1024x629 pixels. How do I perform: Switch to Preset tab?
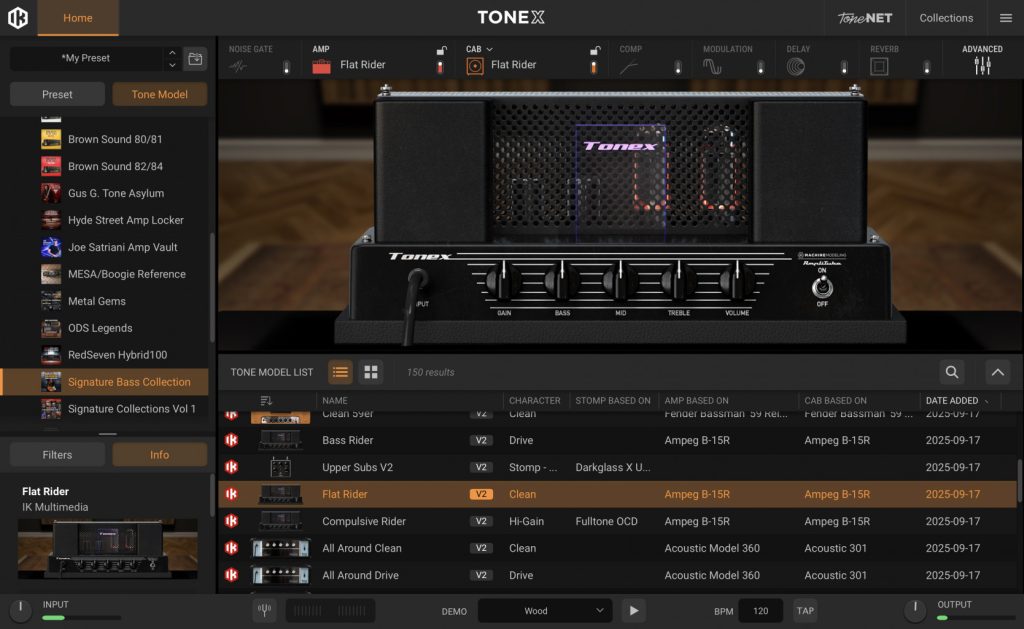[57, 94]
